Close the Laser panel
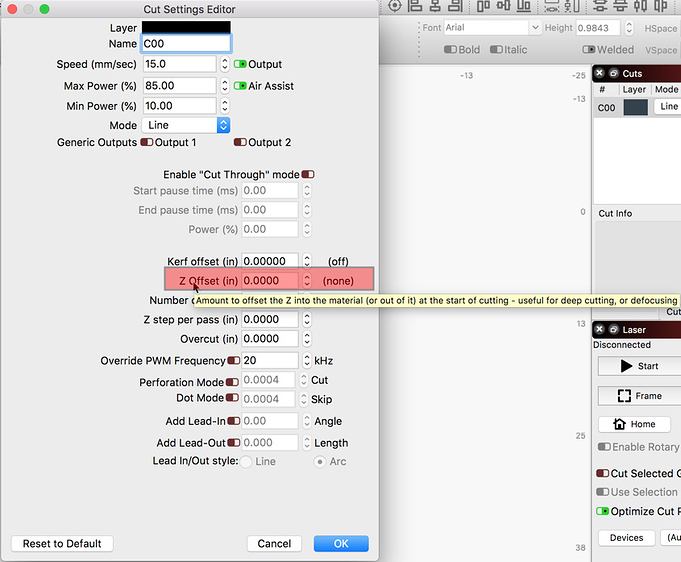This screenshot has width=681, height=562. 601,330
